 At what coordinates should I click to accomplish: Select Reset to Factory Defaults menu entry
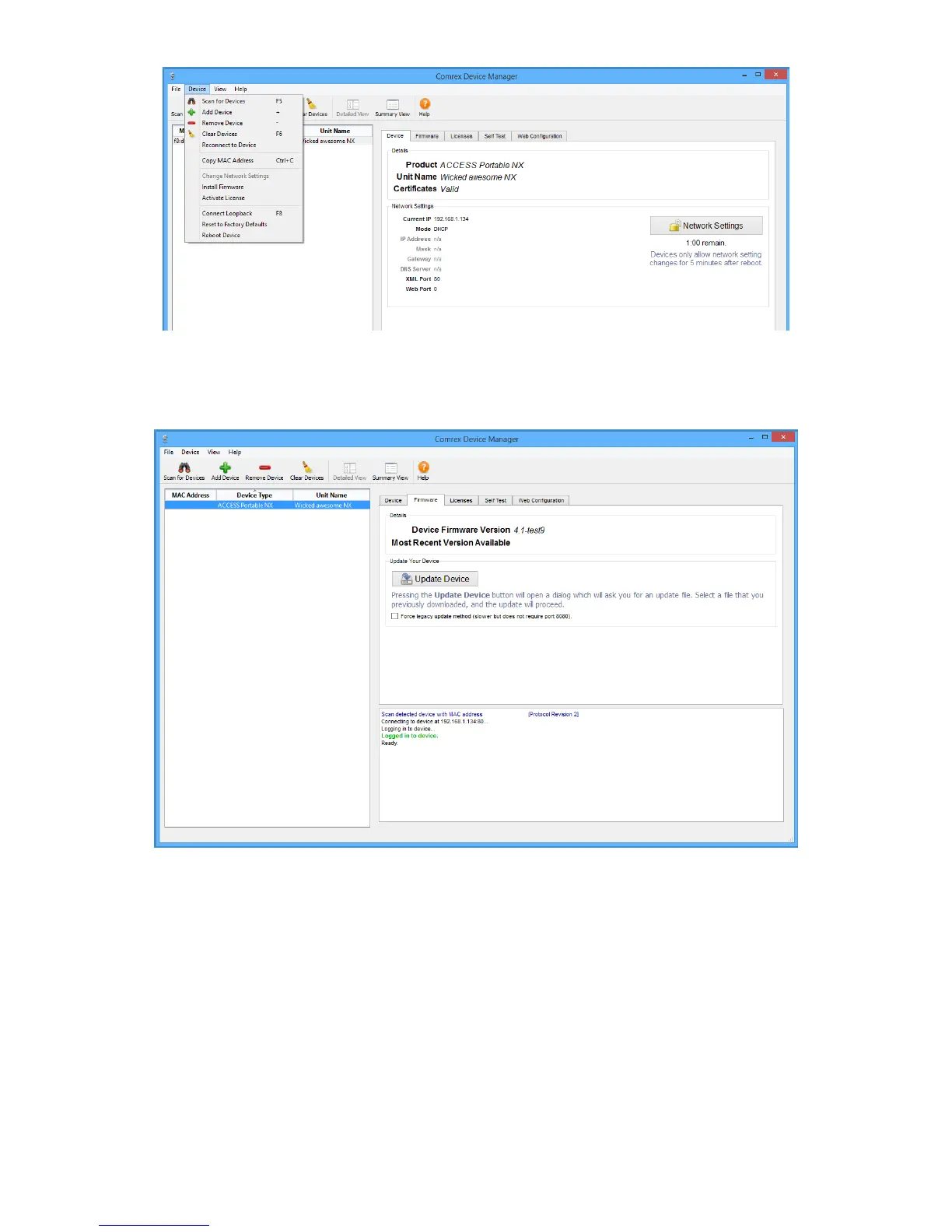(243, 224)
